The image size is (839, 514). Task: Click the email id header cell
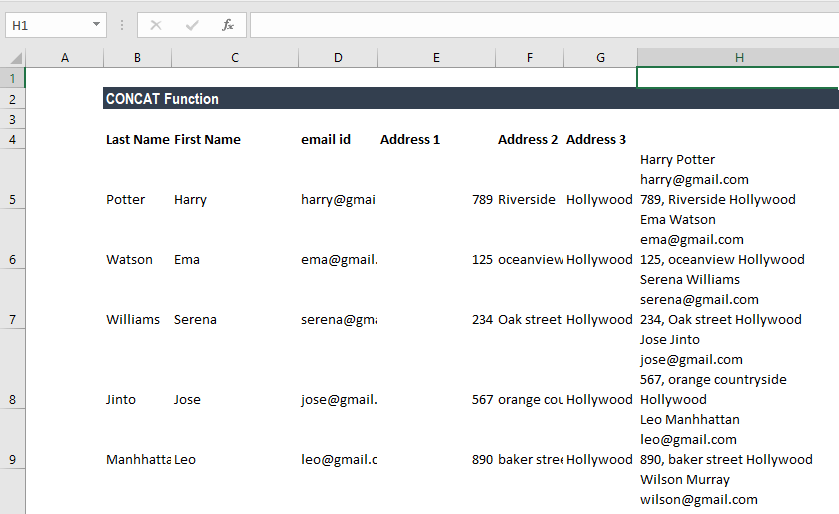(x=338, y=140)
